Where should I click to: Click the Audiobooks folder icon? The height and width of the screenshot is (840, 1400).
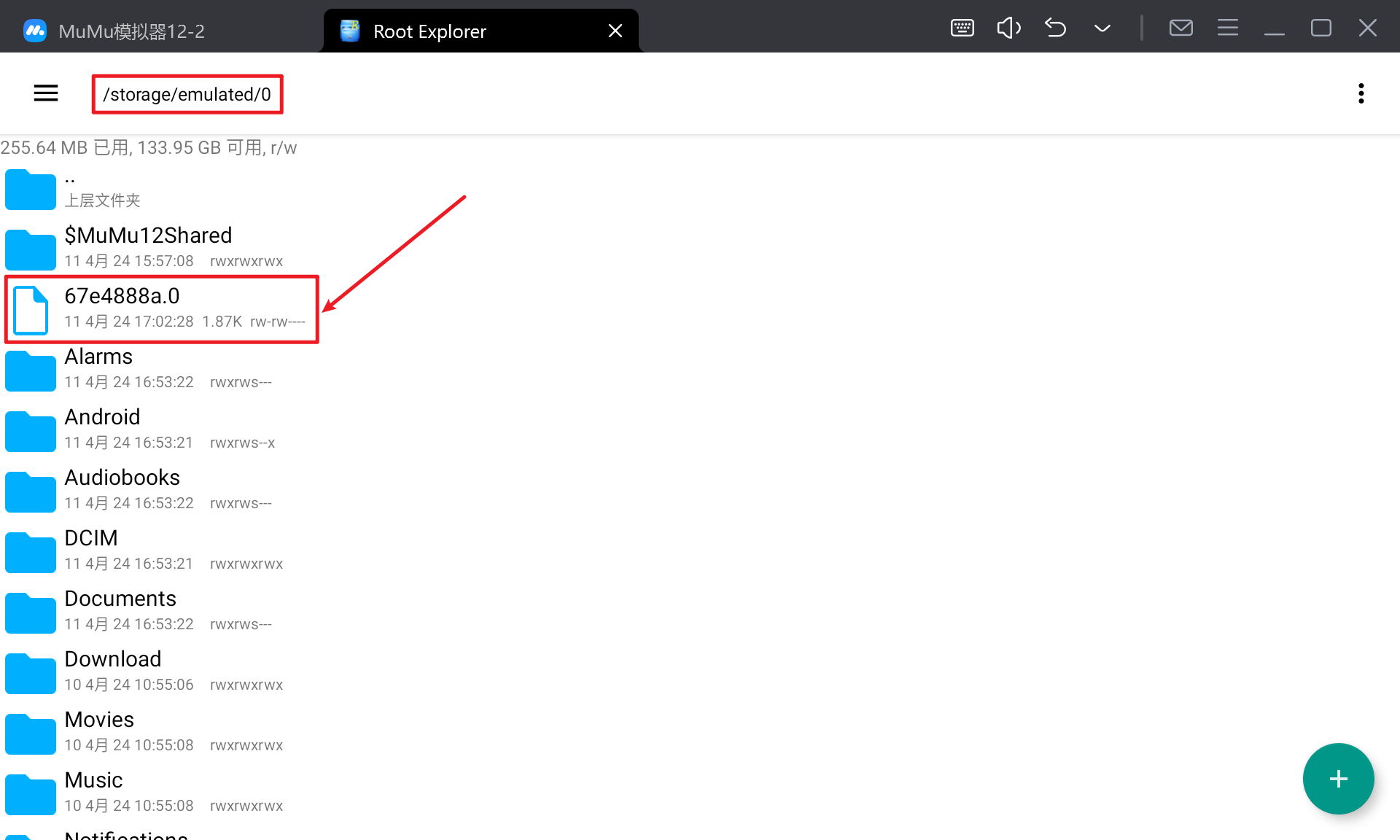(31, 492)
